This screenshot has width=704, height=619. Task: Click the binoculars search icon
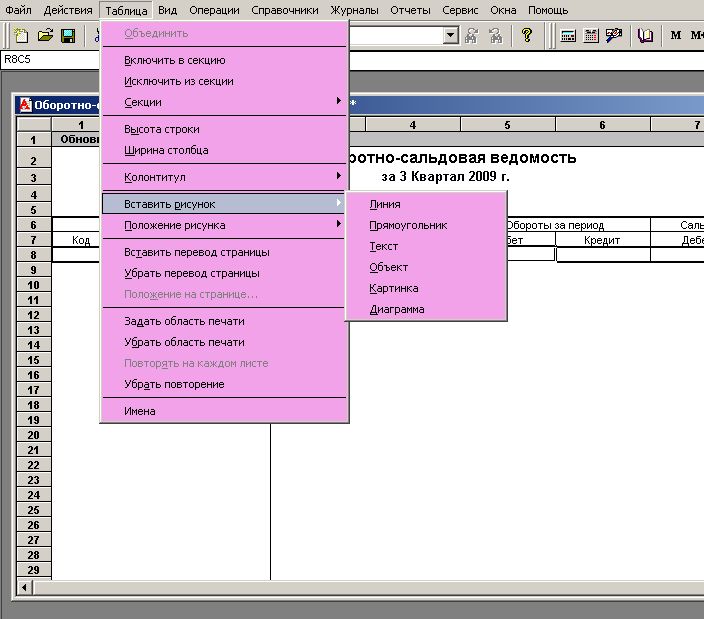point(471,35)
